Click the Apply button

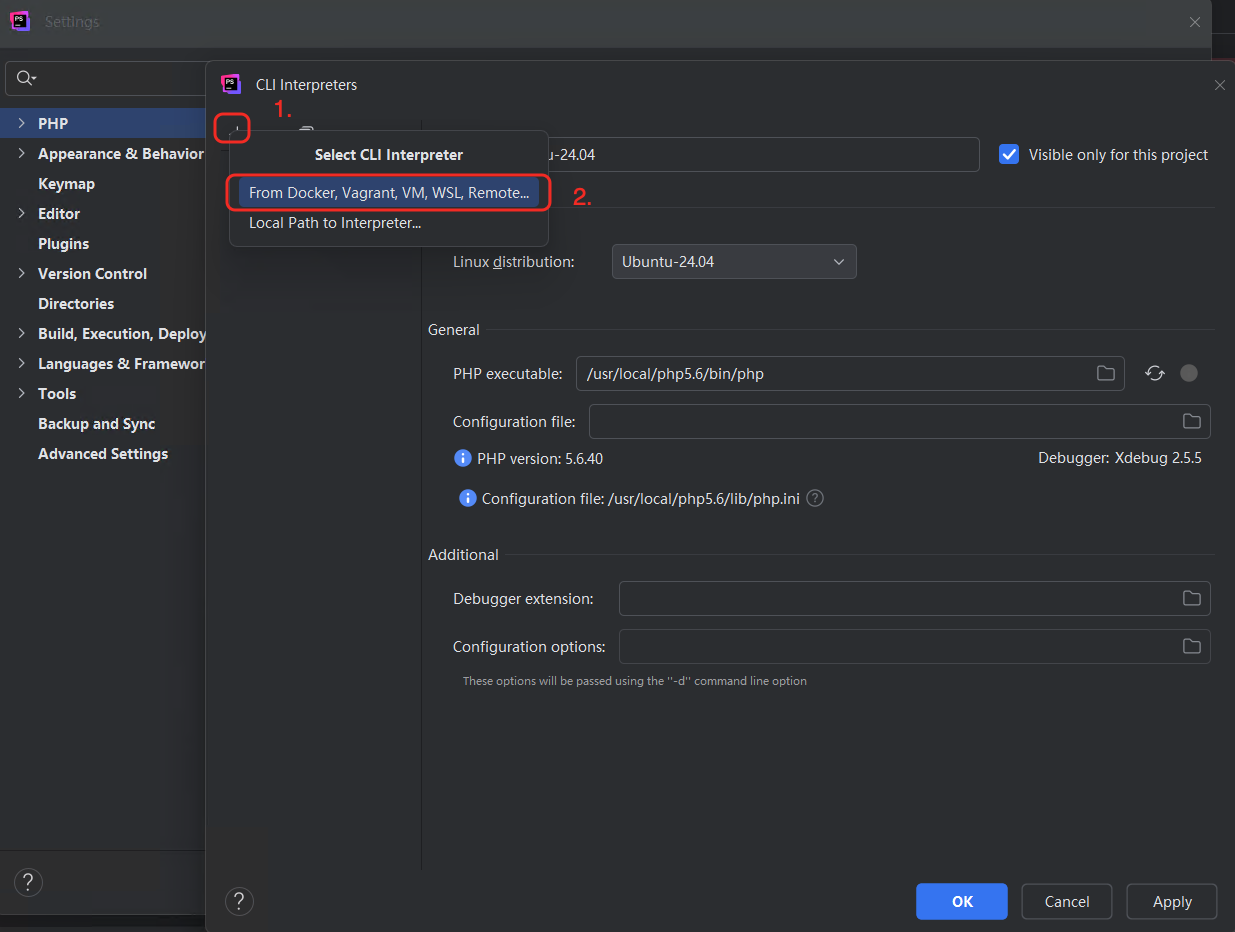[x=1172, y=901]
